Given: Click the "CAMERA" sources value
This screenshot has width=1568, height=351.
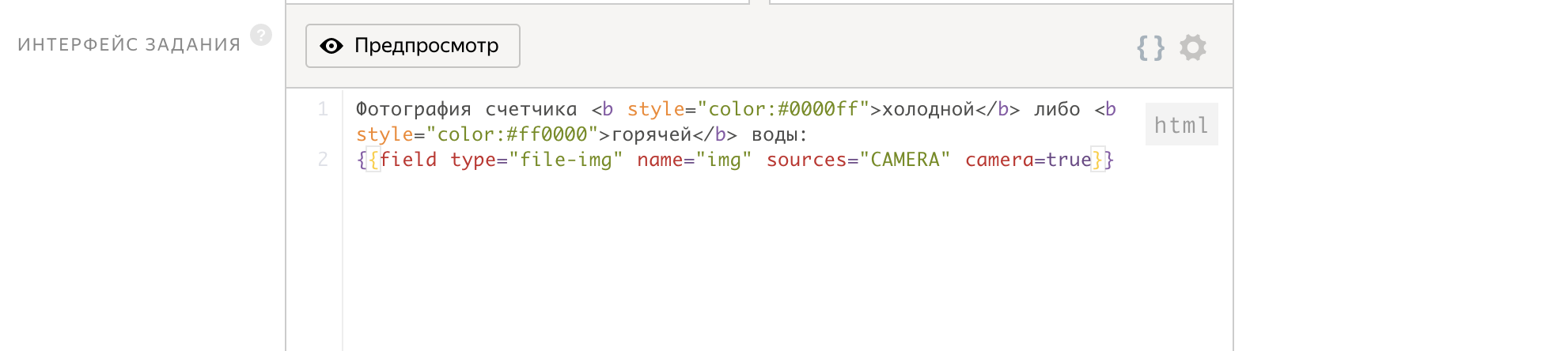Looking at the screenshot, I should 905,160.
